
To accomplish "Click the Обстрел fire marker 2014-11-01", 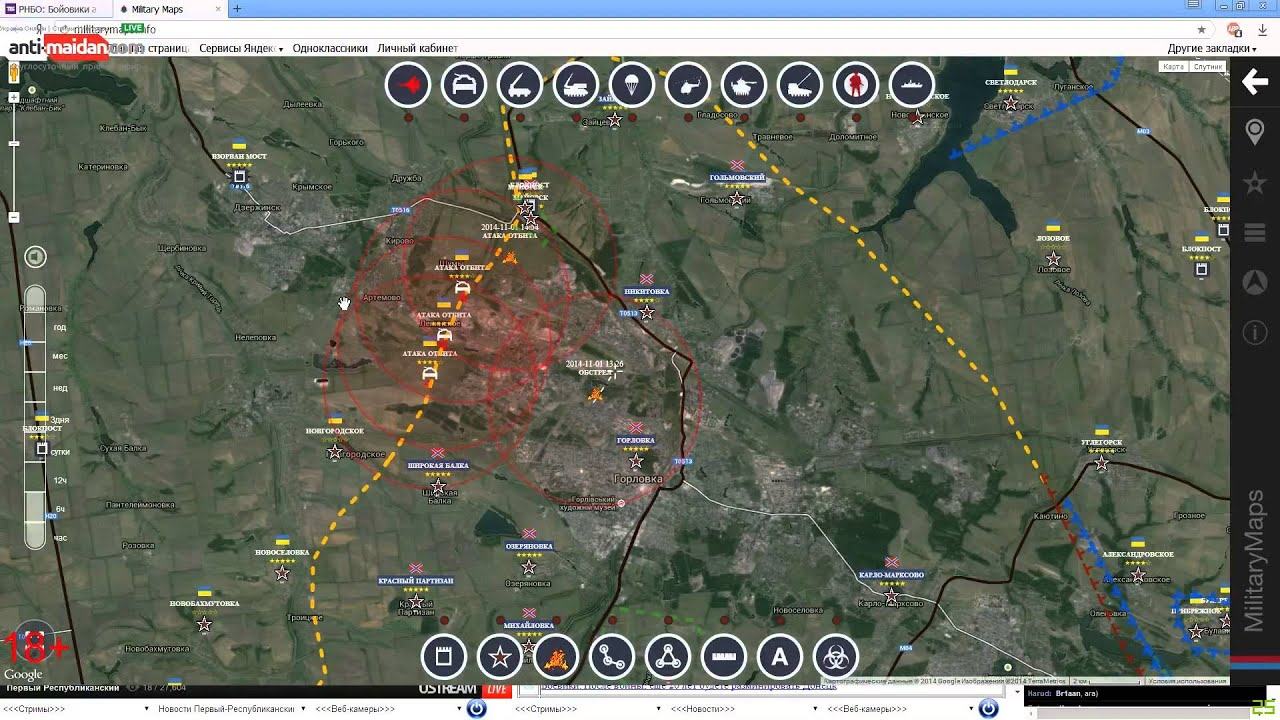I will (x=596, y=395).
